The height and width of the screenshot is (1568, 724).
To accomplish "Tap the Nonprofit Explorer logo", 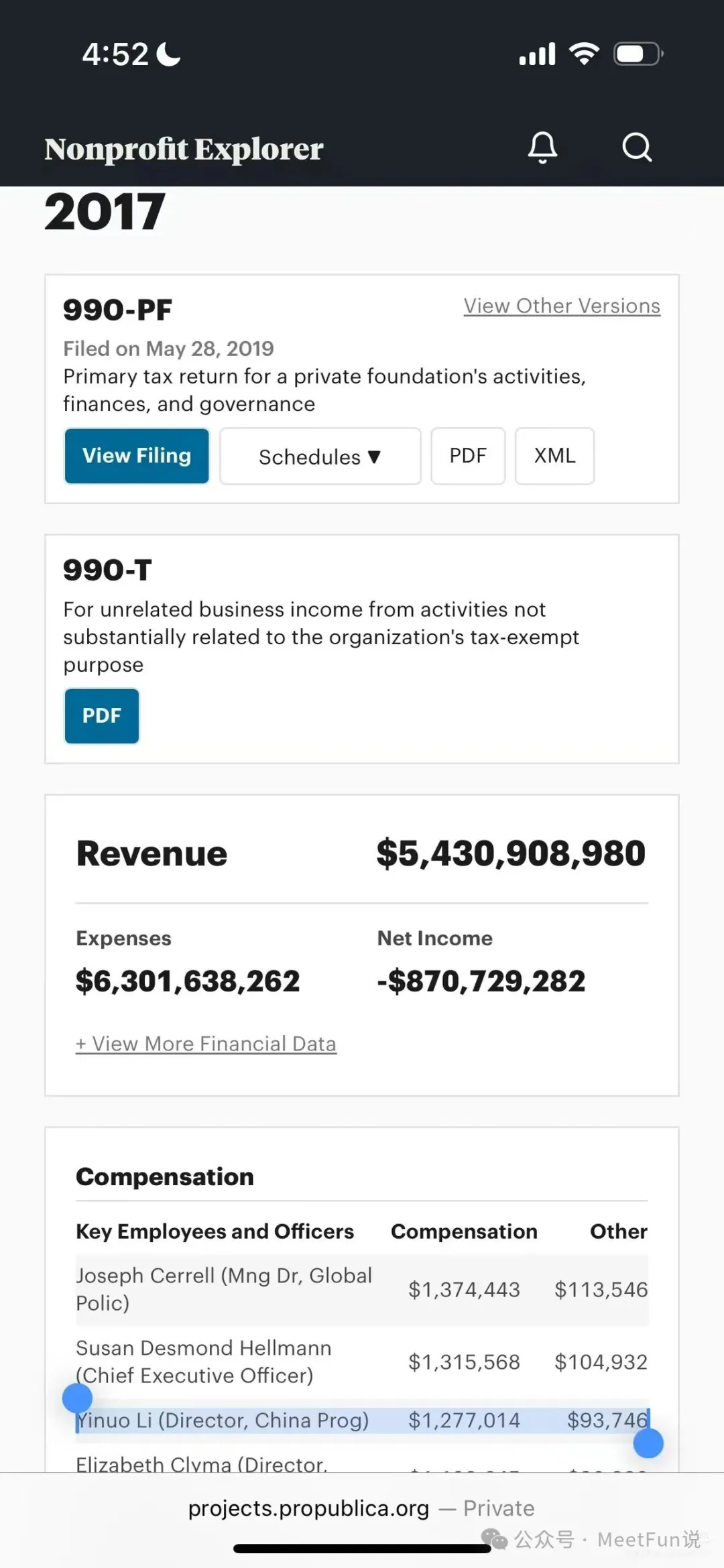I will point(184,149).
